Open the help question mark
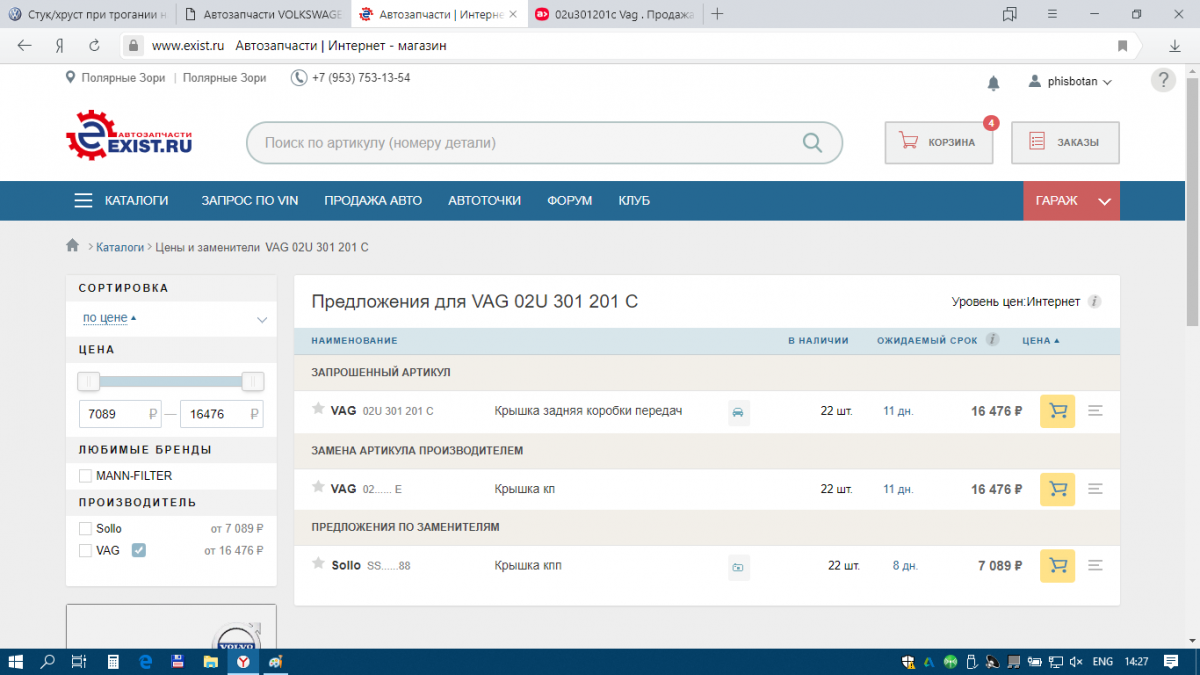This screenshot has height=675, width=1200. 1163,80
